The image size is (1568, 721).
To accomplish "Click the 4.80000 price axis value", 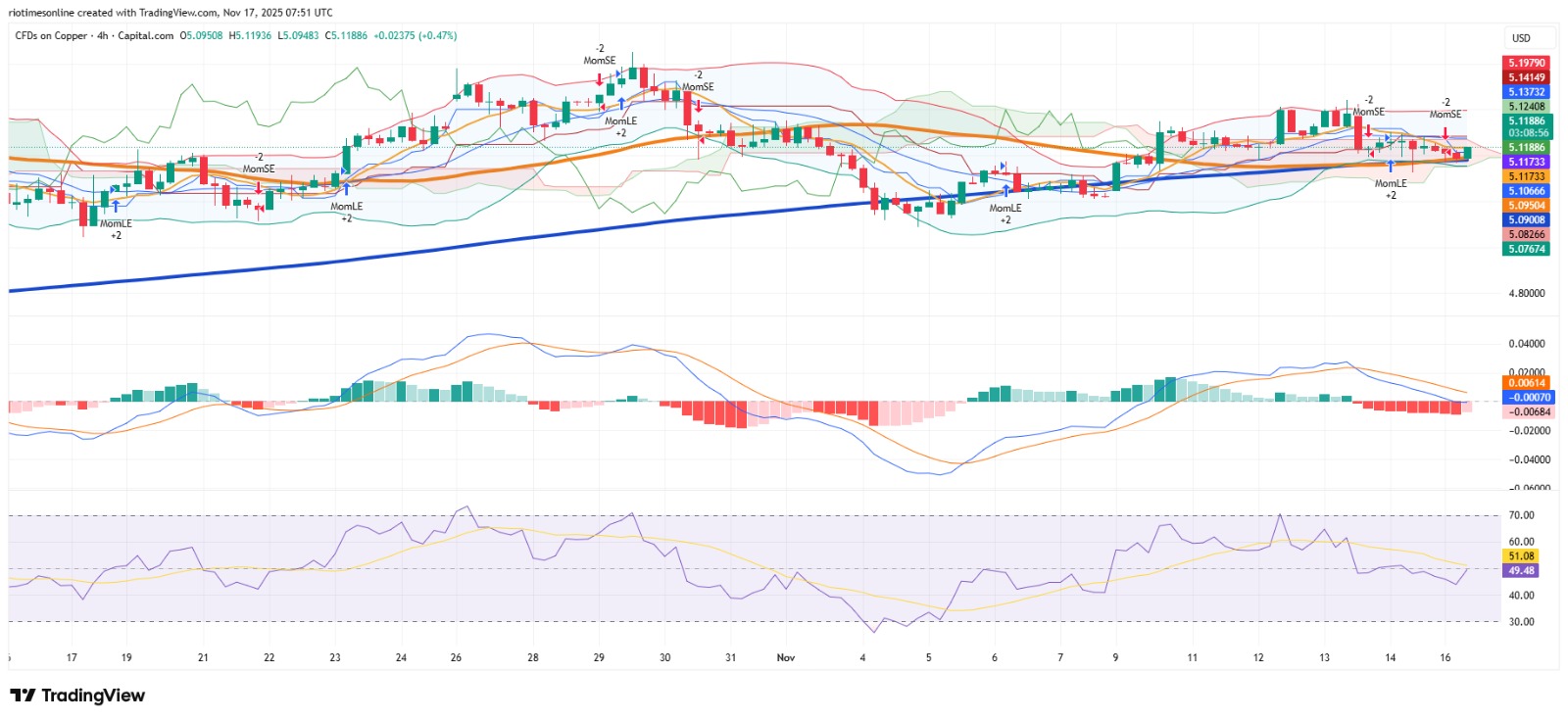I will click(x=1527, y=293).
